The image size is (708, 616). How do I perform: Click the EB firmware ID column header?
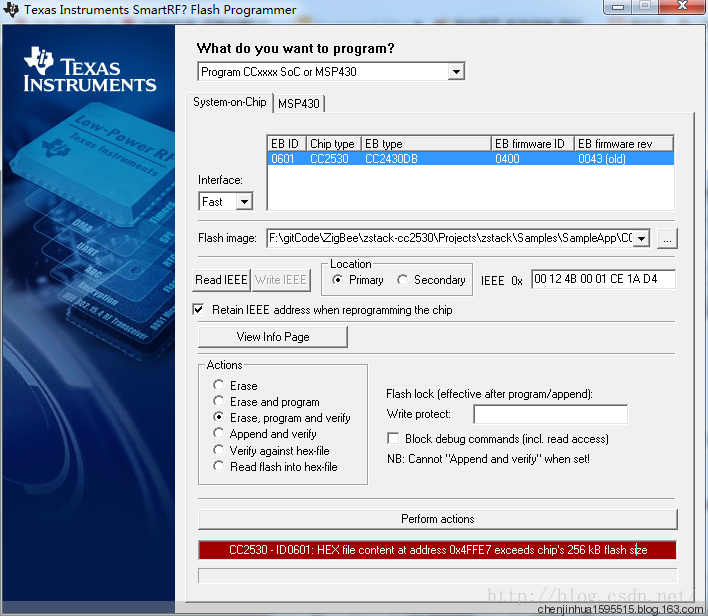pyautogui.click(x=533, y=144)
